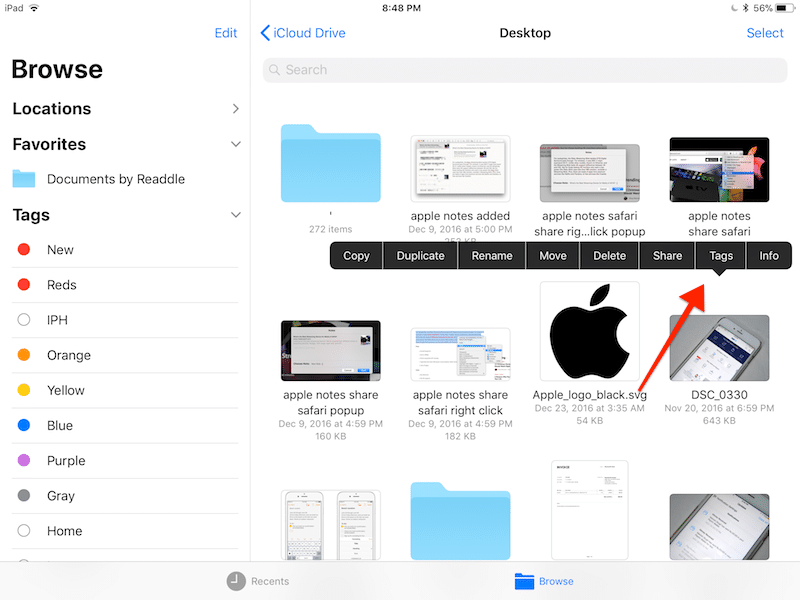Tap the Browse folder icon in tab bar

click(x=525, y=581)
